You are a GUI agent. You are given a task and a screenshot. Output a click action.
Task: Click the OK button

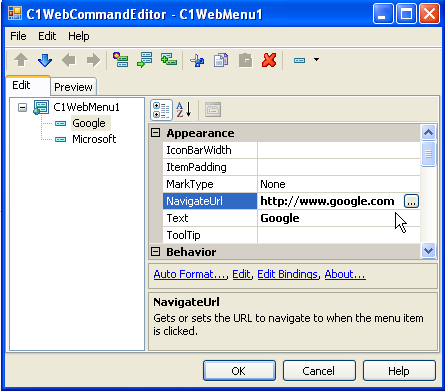tap(239, 371)
